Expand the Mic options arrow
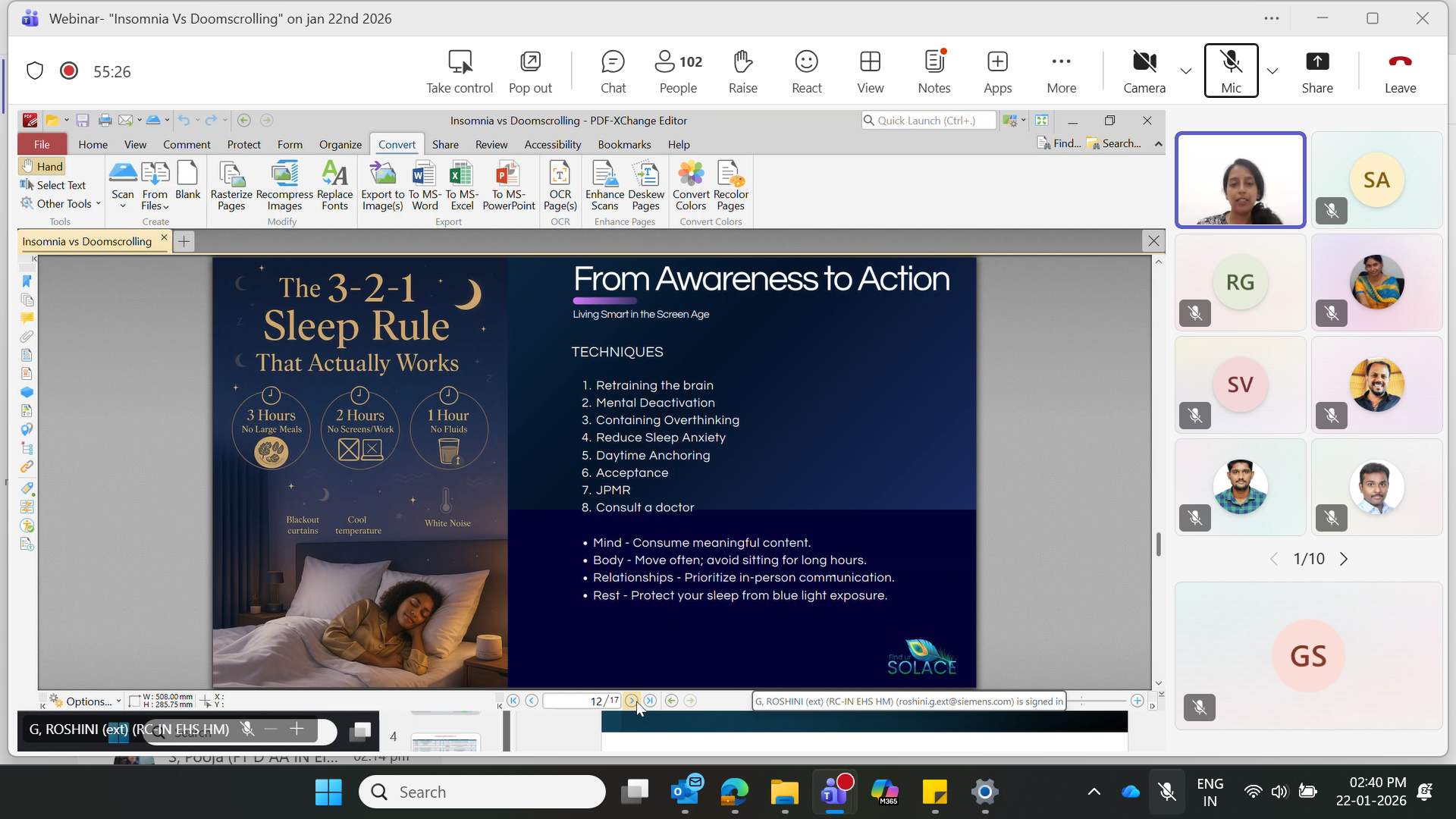1456x819 pixels. point(1272,71)
